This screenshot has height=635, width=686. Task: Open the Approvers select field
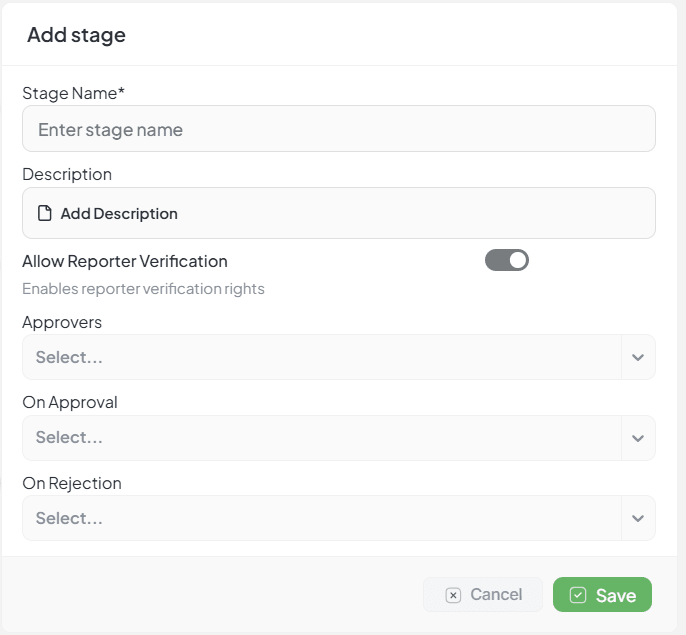click(320, 357)
